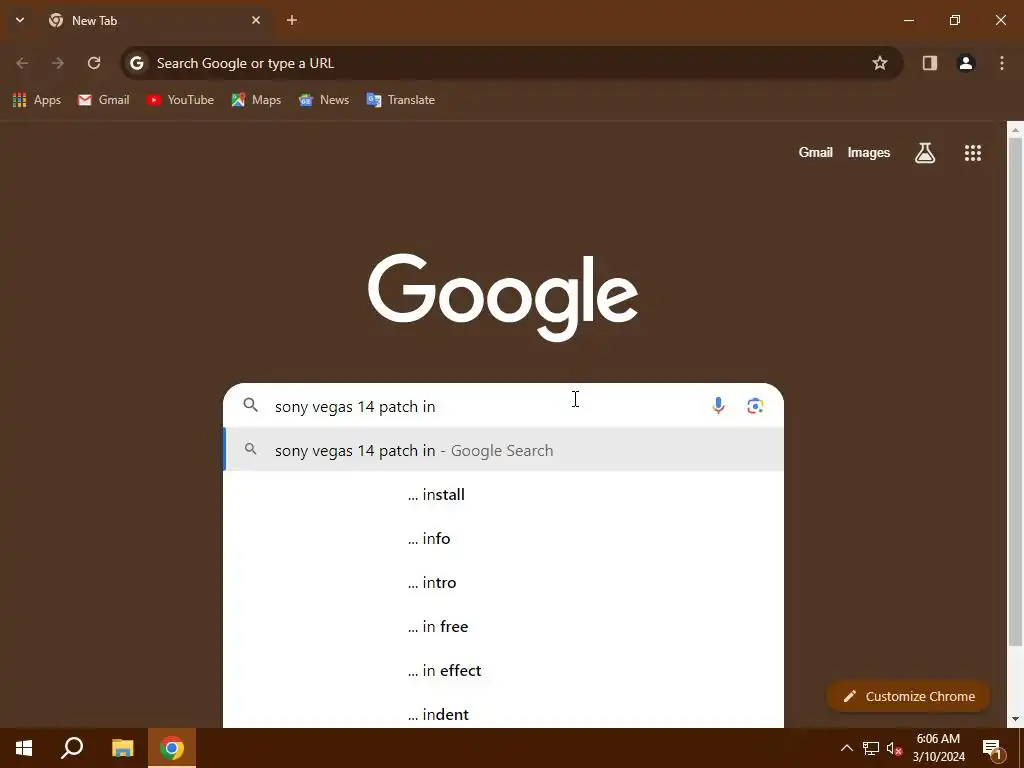This screenshot has width=1024, height=768.
Task: Open YouTube bookmark
Action: pos(181,100)
